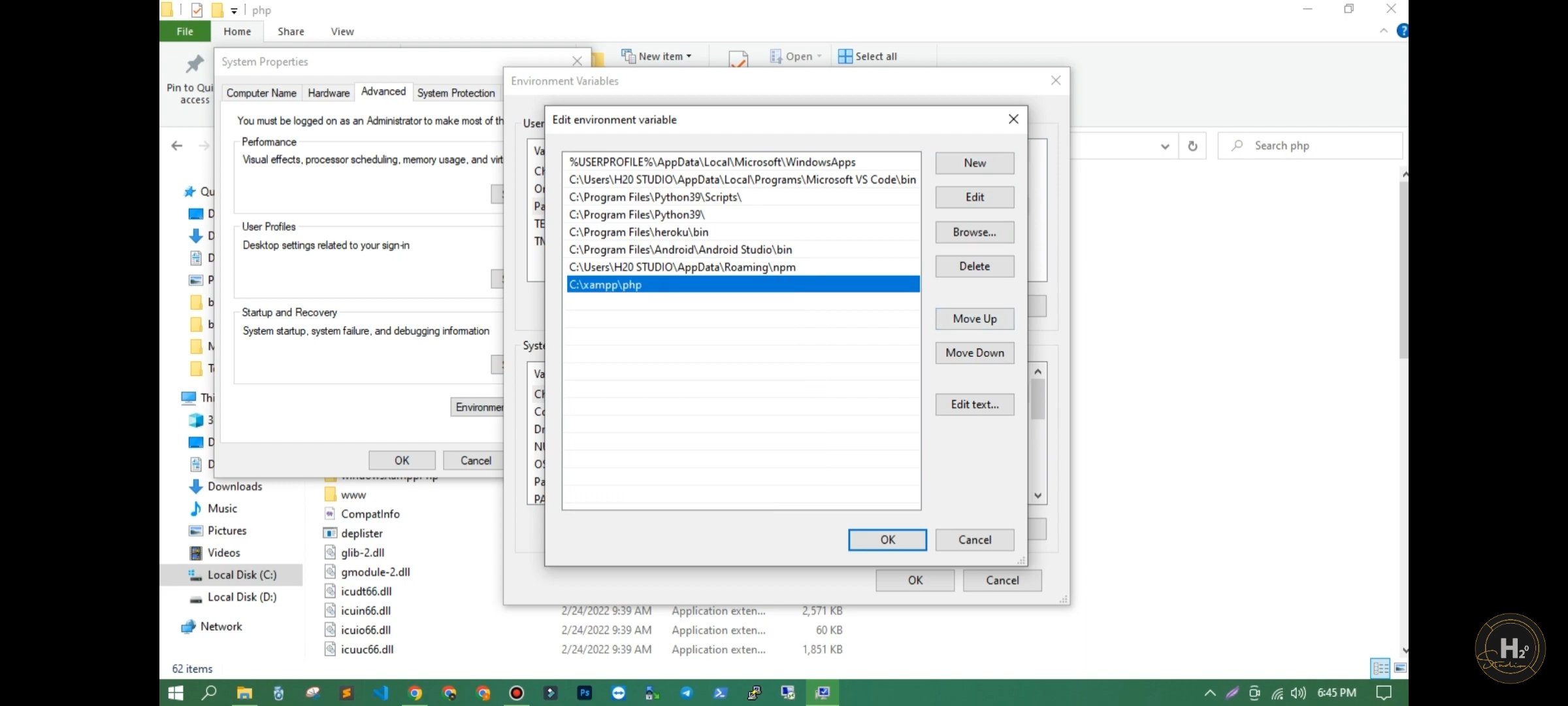Open the notification center icon
The width and height of the screenshot is (1568, 706).
click(1384, 693)
